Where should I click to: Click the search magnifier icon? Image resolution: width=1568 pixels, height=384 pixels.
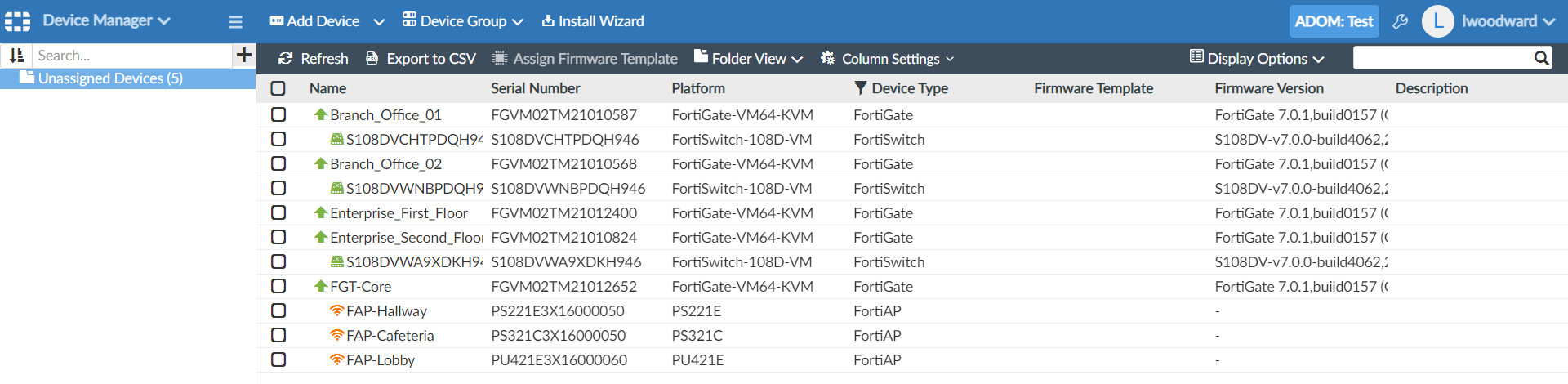1541,58
